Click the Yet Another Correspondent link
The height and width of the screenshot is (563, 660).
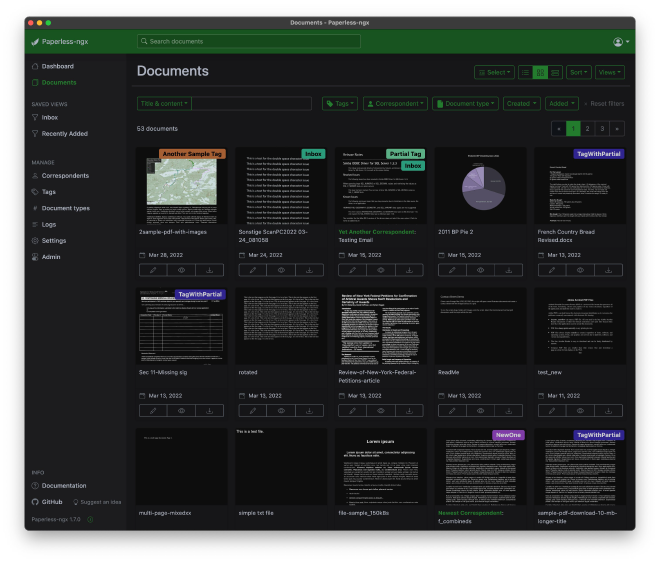pos(377,232)
